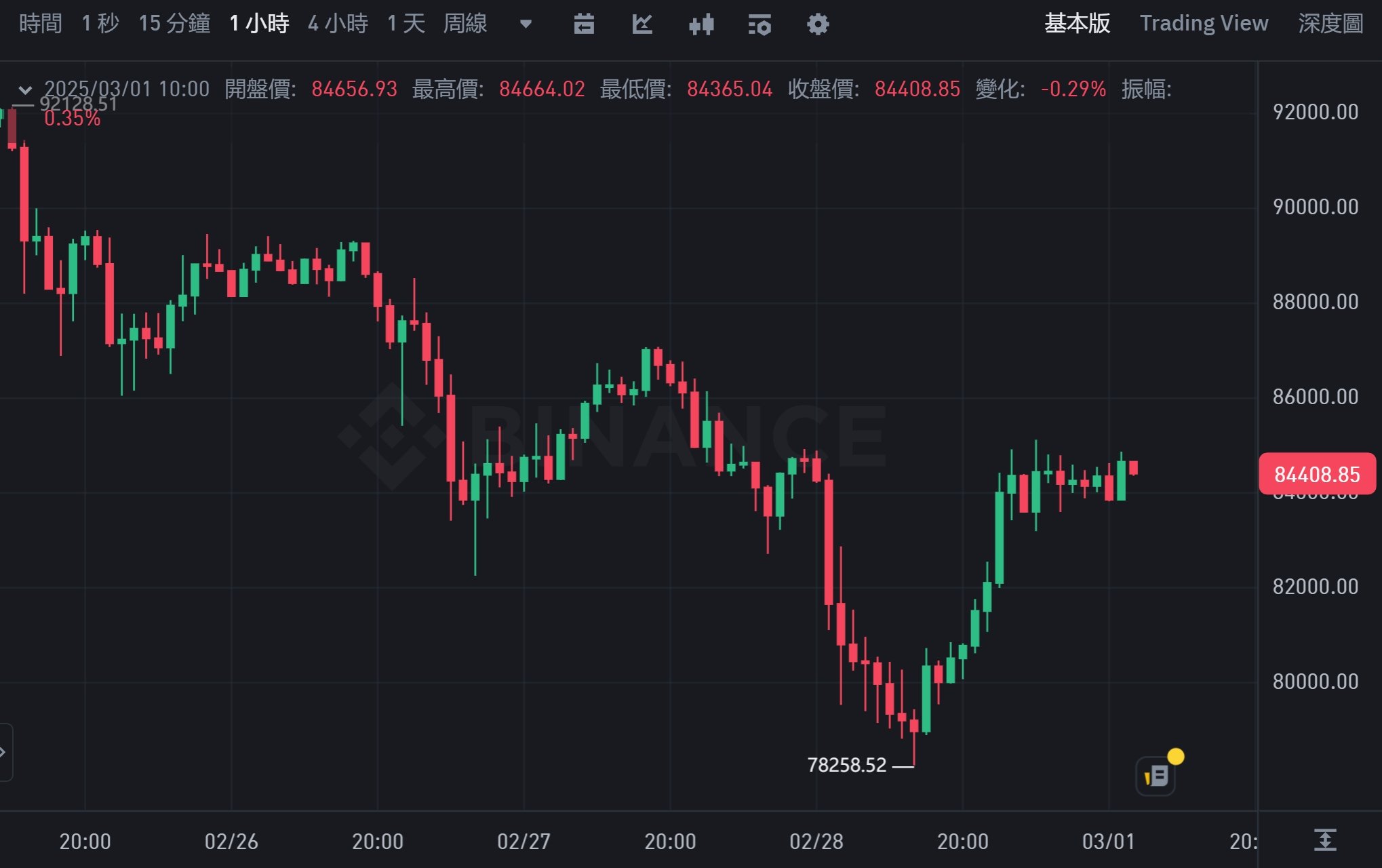Viewport: 1382px width, 868px height.
Task: Click the yellow-dot feedback note icon
Action: tap(1156, 776)
